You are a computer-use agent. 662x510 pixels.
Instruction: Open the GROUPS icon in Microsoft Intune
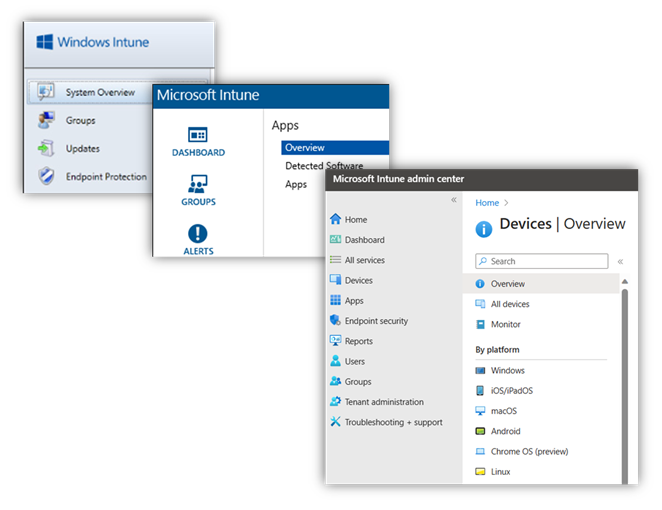(198, 184)
